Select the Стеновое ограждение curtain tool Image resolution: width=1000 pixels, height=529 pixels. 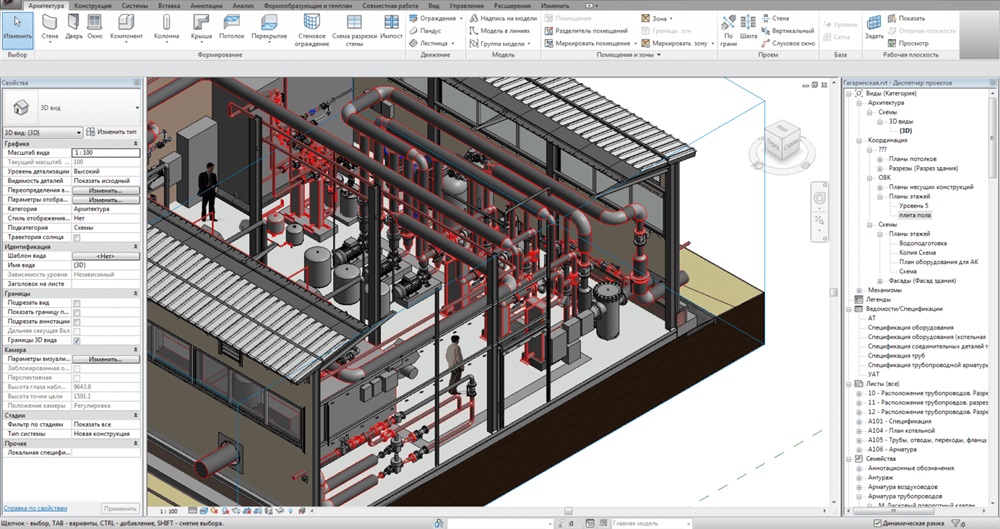[312, 30]
